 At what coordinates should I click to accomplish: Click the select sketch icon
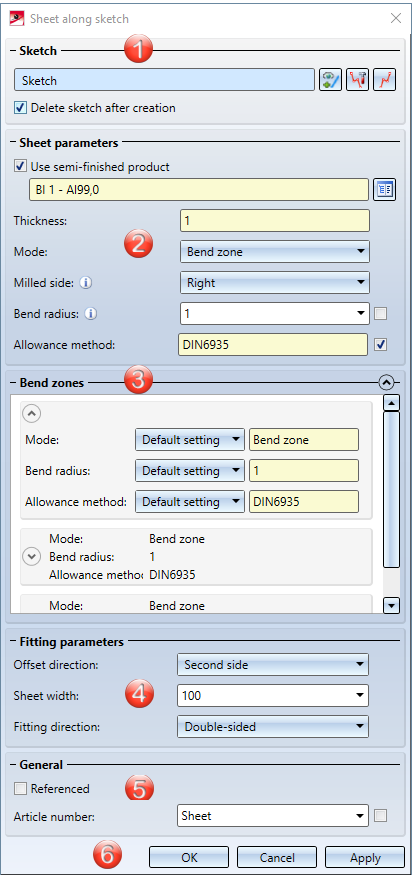pyautogui.click(x=330, y=80)
